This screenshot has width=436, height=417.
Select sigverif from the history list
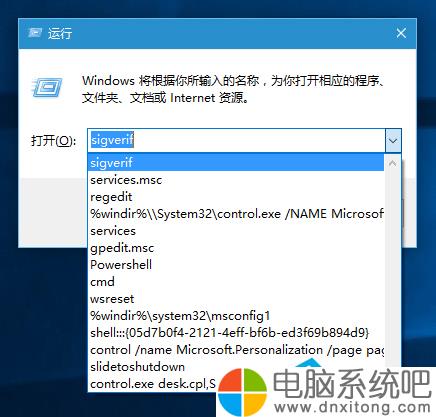pos(236,163)
